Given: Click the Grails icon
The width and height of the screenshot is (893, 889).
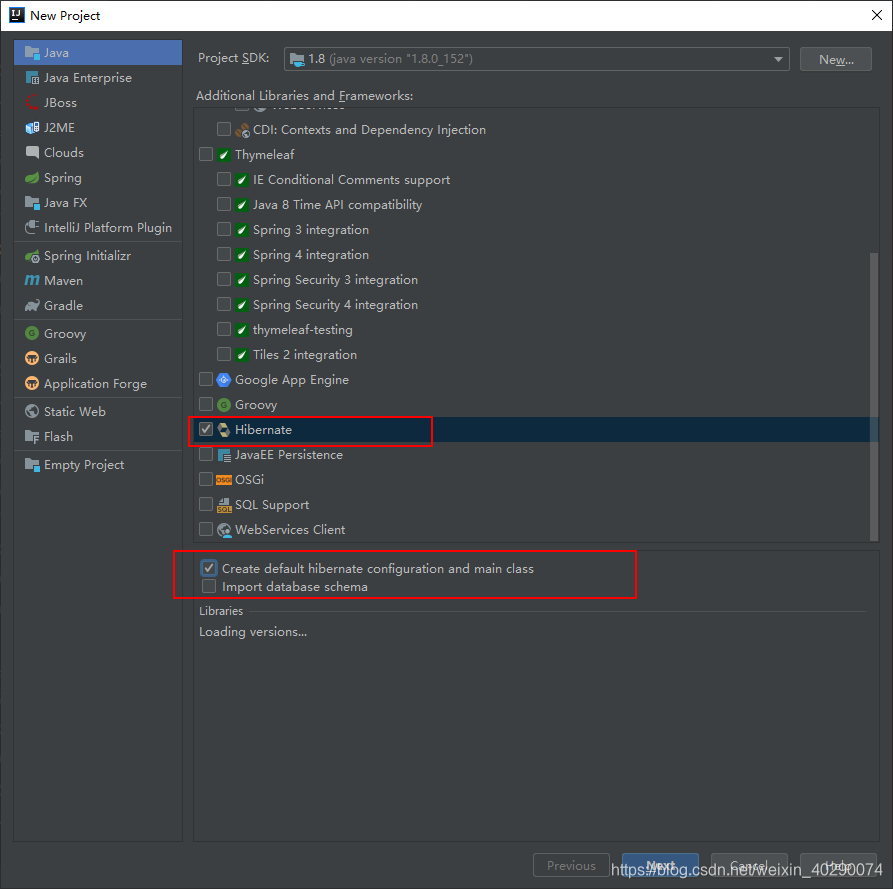Looking at the screenshot, I should tap(32, 358).
